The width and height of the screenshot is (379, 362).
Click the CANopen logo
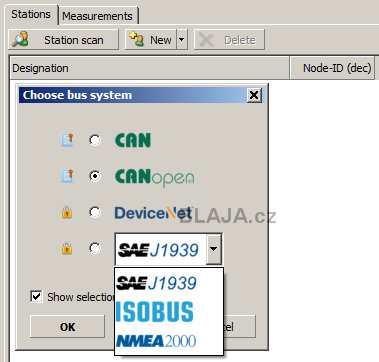point(154,178)
